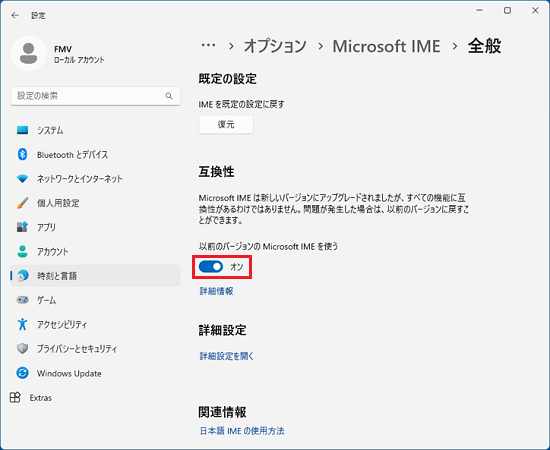Open システム settings category
This screenshot has height=450, width=550.
95,130
